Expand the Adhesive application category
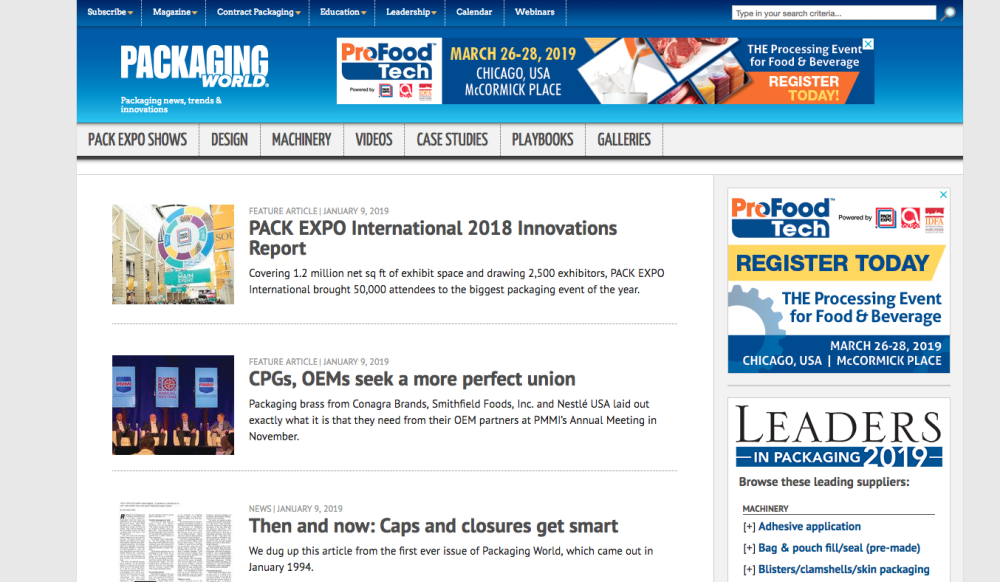Viewport: 1000px width, 582px height. point(749,527)
